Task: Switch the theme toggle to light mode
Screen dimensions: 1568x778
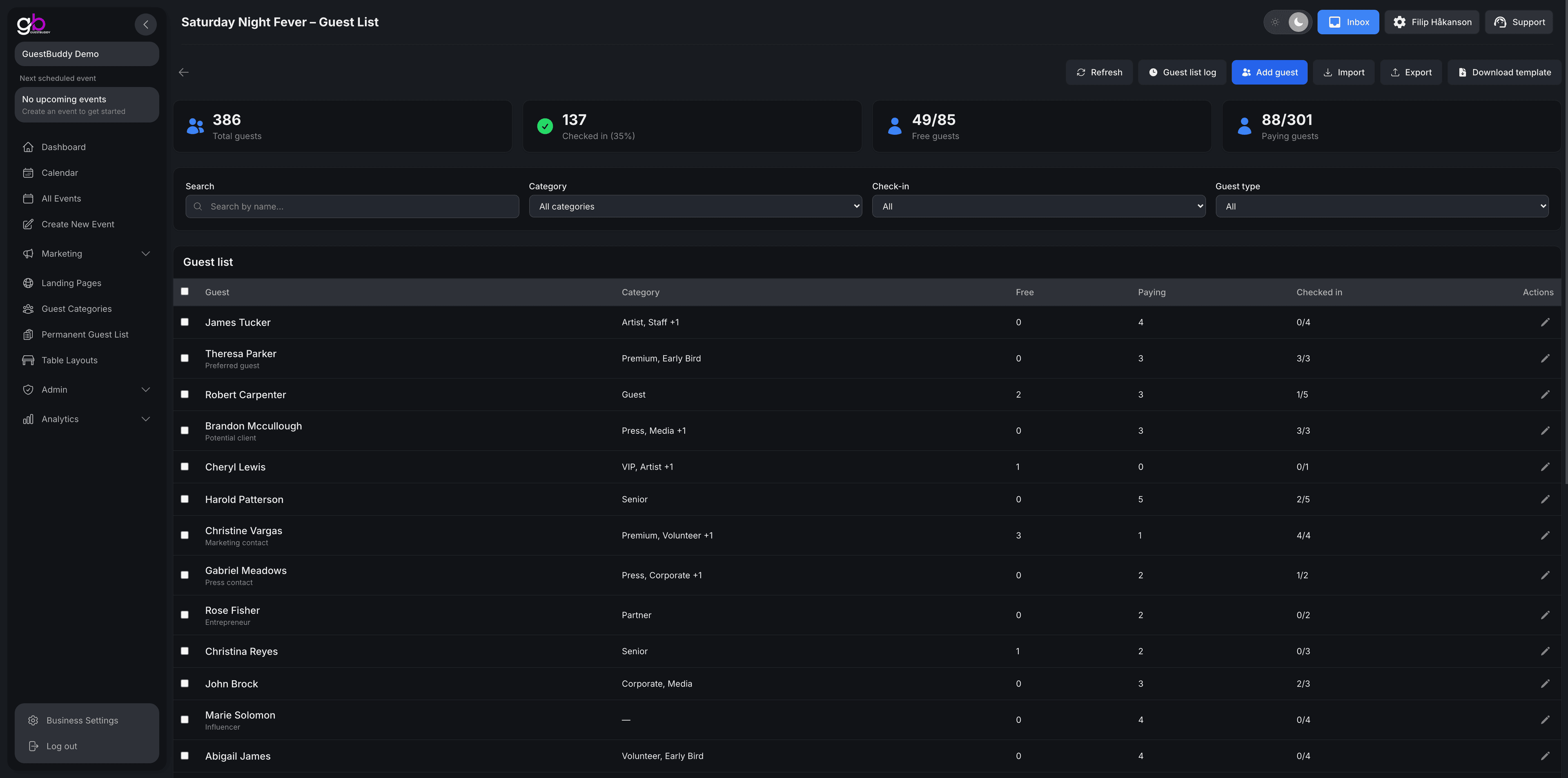Action: point(1275,22)
